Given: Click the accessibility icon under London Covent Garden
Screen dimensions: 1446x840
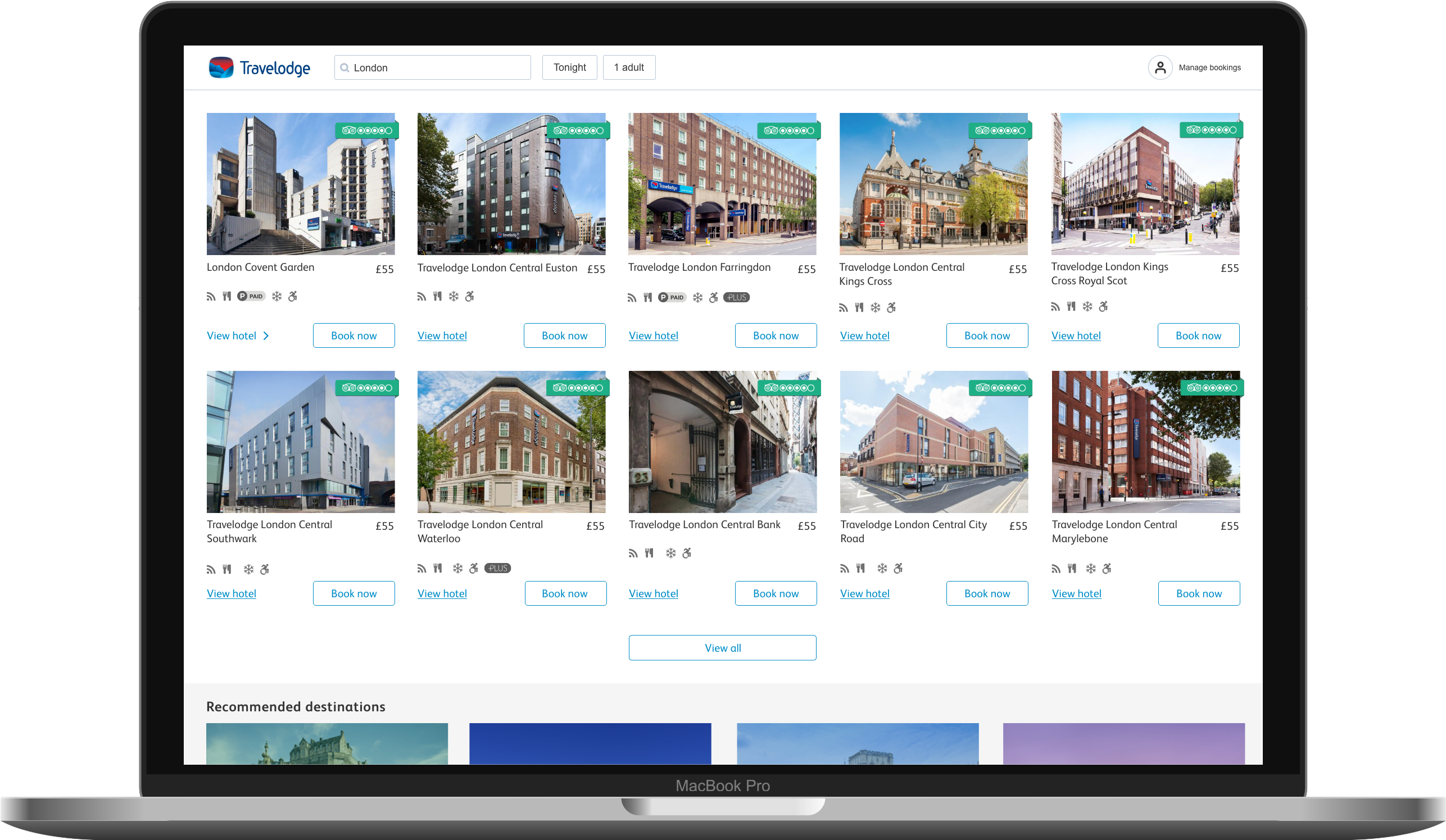Looking at the screenshot, I should pos(293,297).
